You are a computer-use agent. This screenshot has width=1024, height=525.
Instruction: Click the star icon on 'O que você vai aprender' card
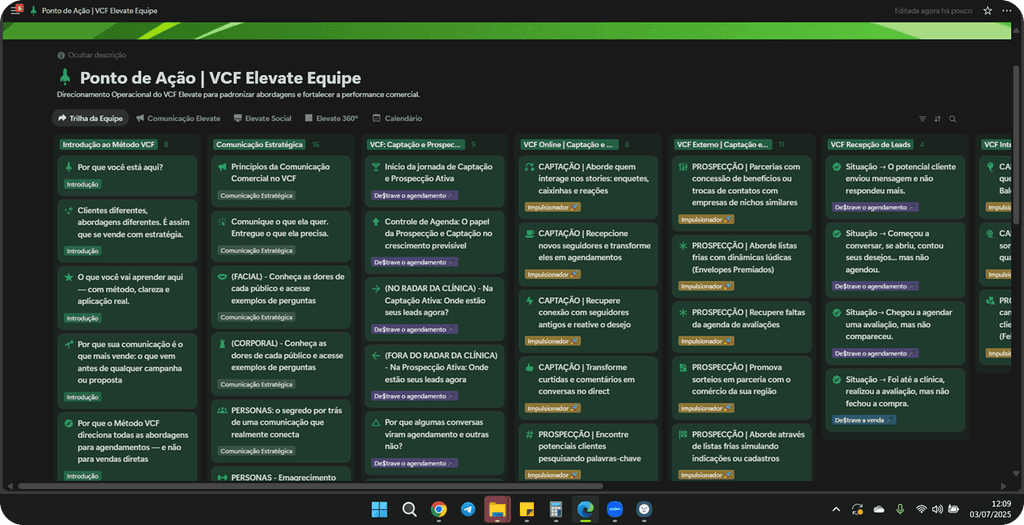69,278
